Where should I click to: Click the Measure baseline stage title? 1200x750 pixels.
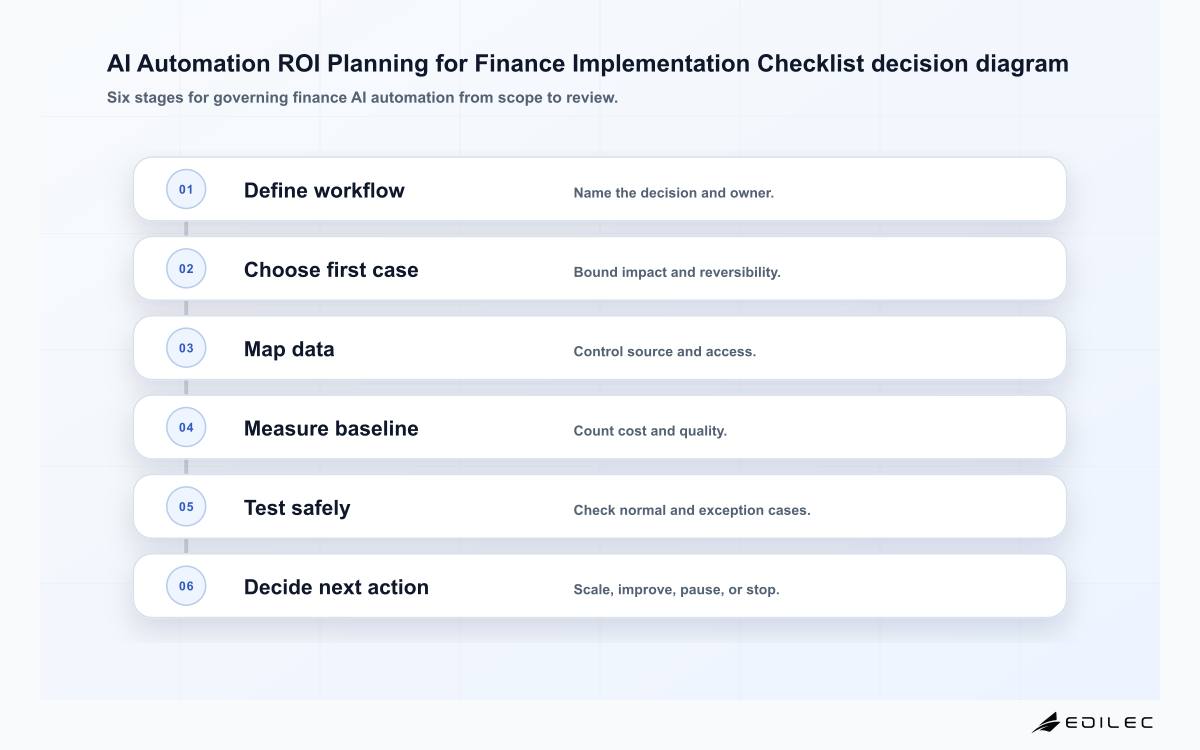click(331, 428)
